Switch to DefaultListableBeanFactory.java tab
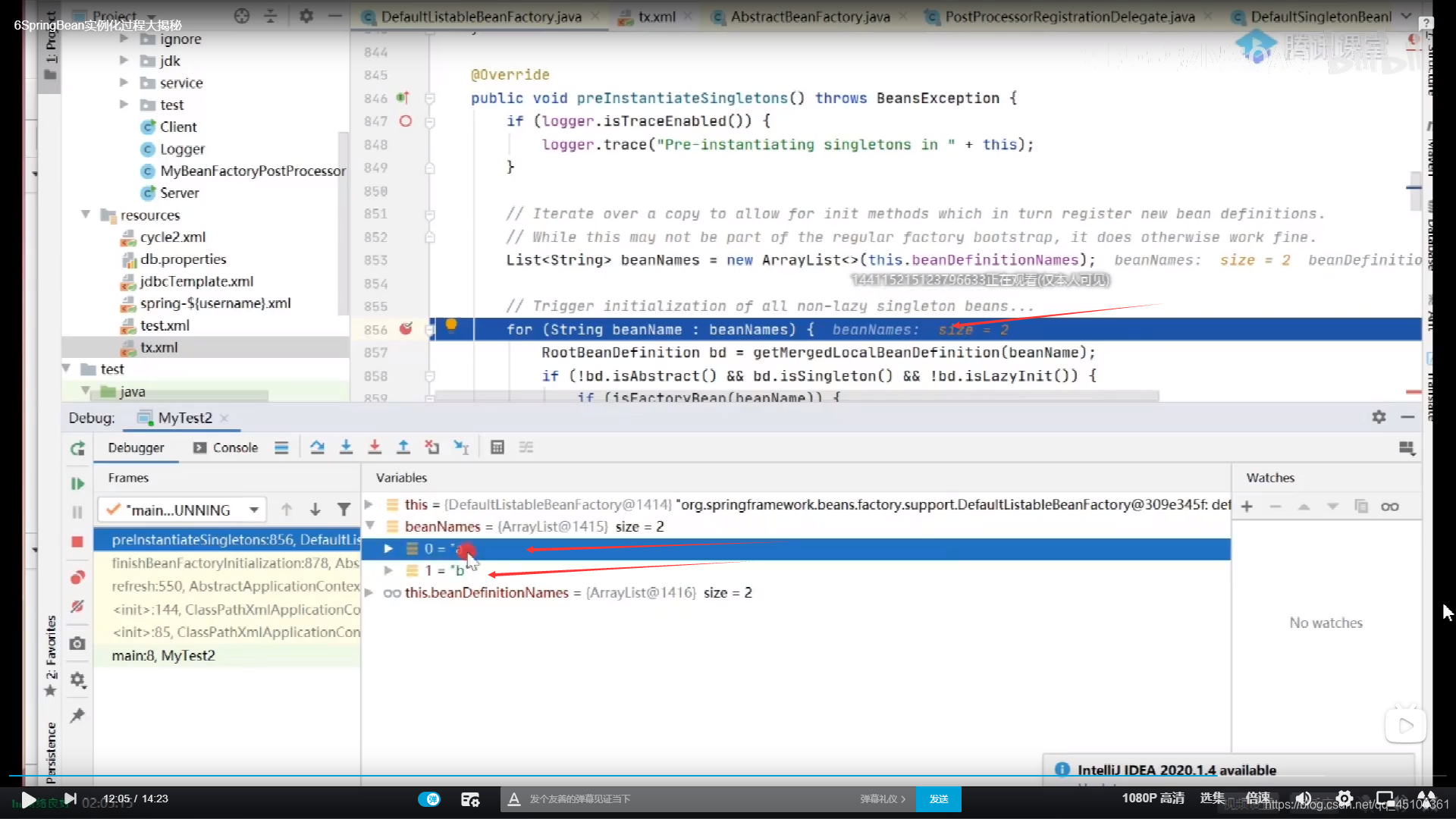Image resolution: width=1456 pixels, height=819 pixels. [480, 17]
